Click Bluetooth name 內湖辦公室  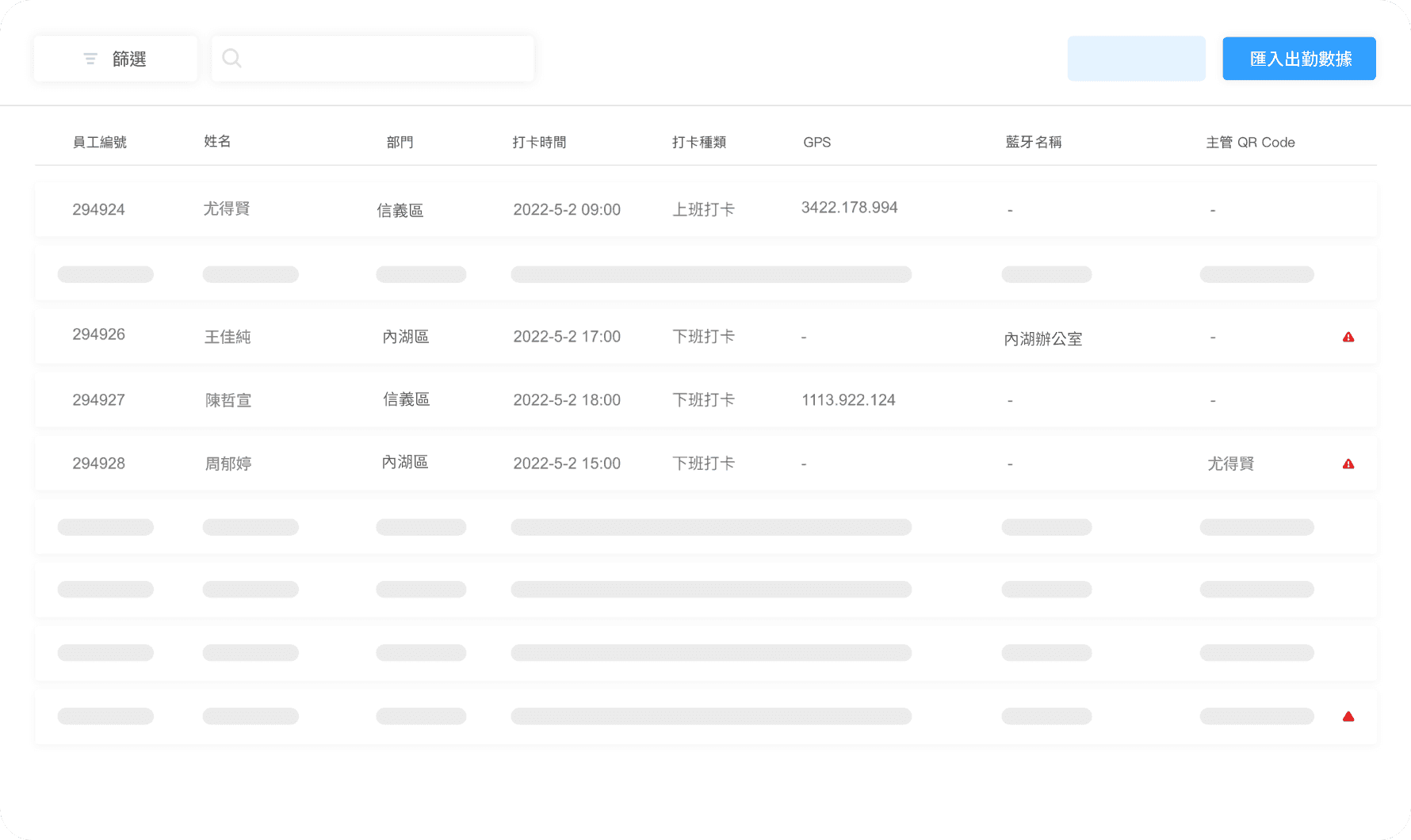point(1043,339)
